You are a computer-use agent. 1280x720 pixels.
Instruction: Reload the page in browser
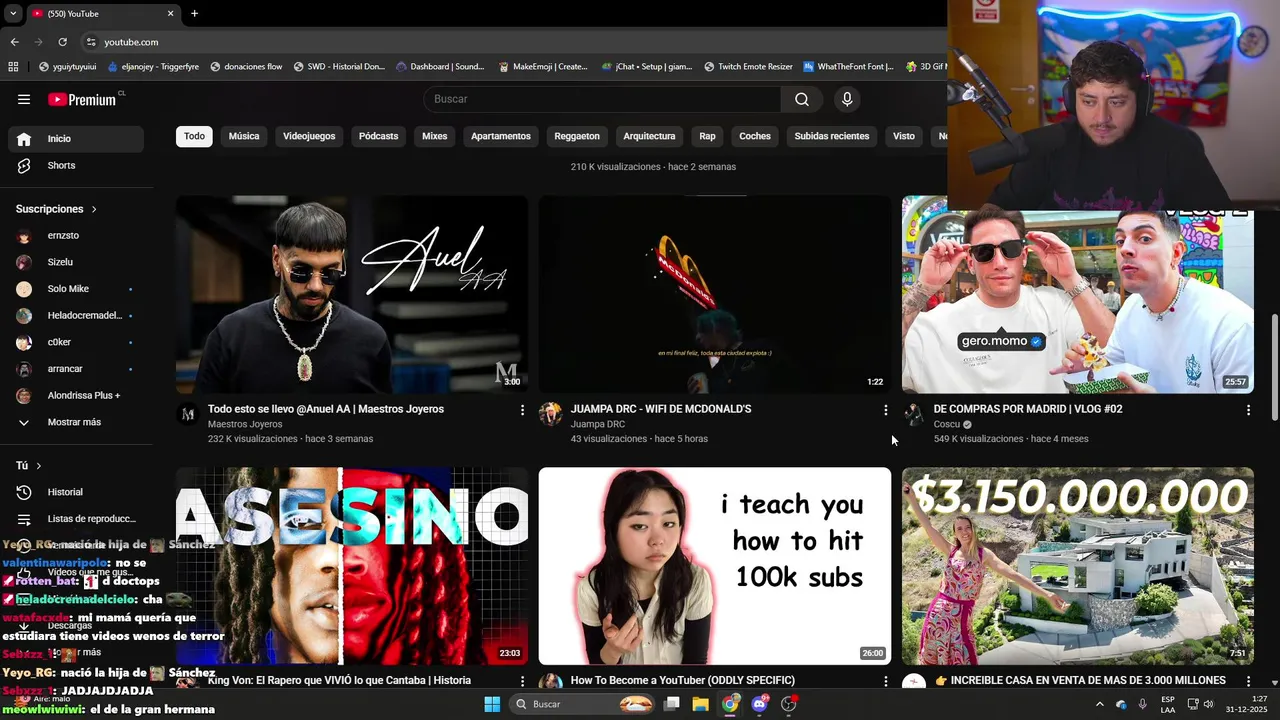62,42
